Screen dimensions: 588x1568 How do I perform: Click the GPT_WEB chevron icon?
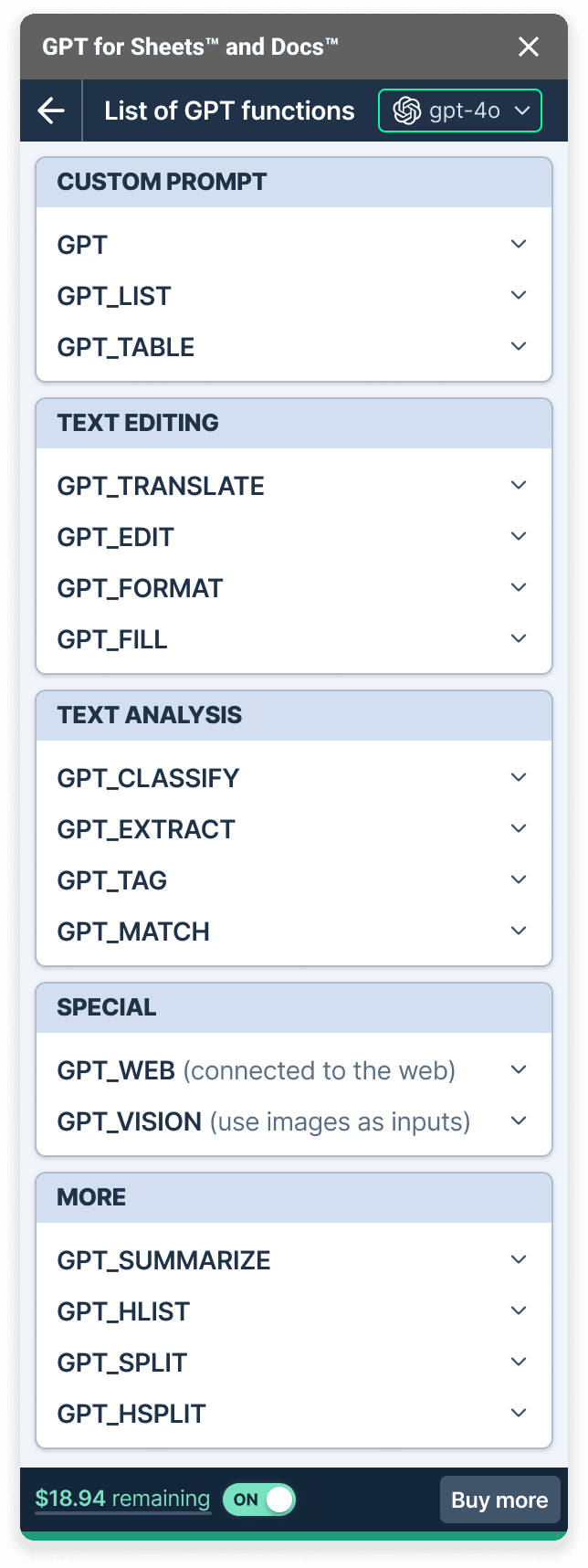pyautogui.click(x=519, y=1069)
